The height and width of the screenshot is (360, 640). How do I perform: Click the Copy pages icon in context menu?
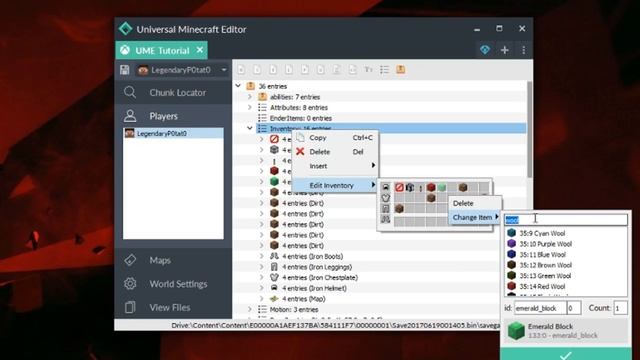tap(300, 138)
